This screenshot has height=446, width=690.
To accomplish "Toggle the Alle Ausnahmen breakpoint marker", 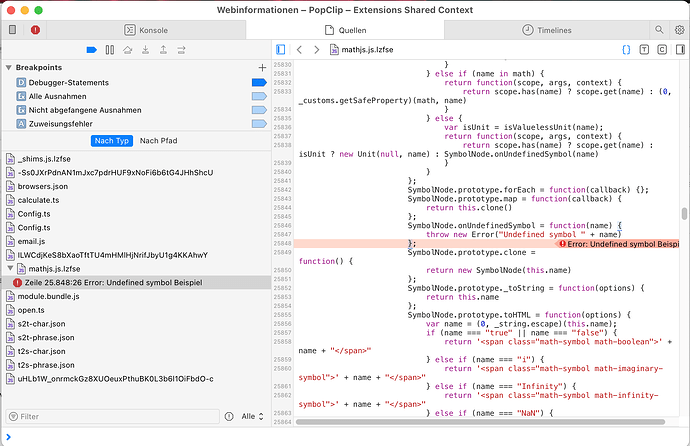I will click(258, 95).
